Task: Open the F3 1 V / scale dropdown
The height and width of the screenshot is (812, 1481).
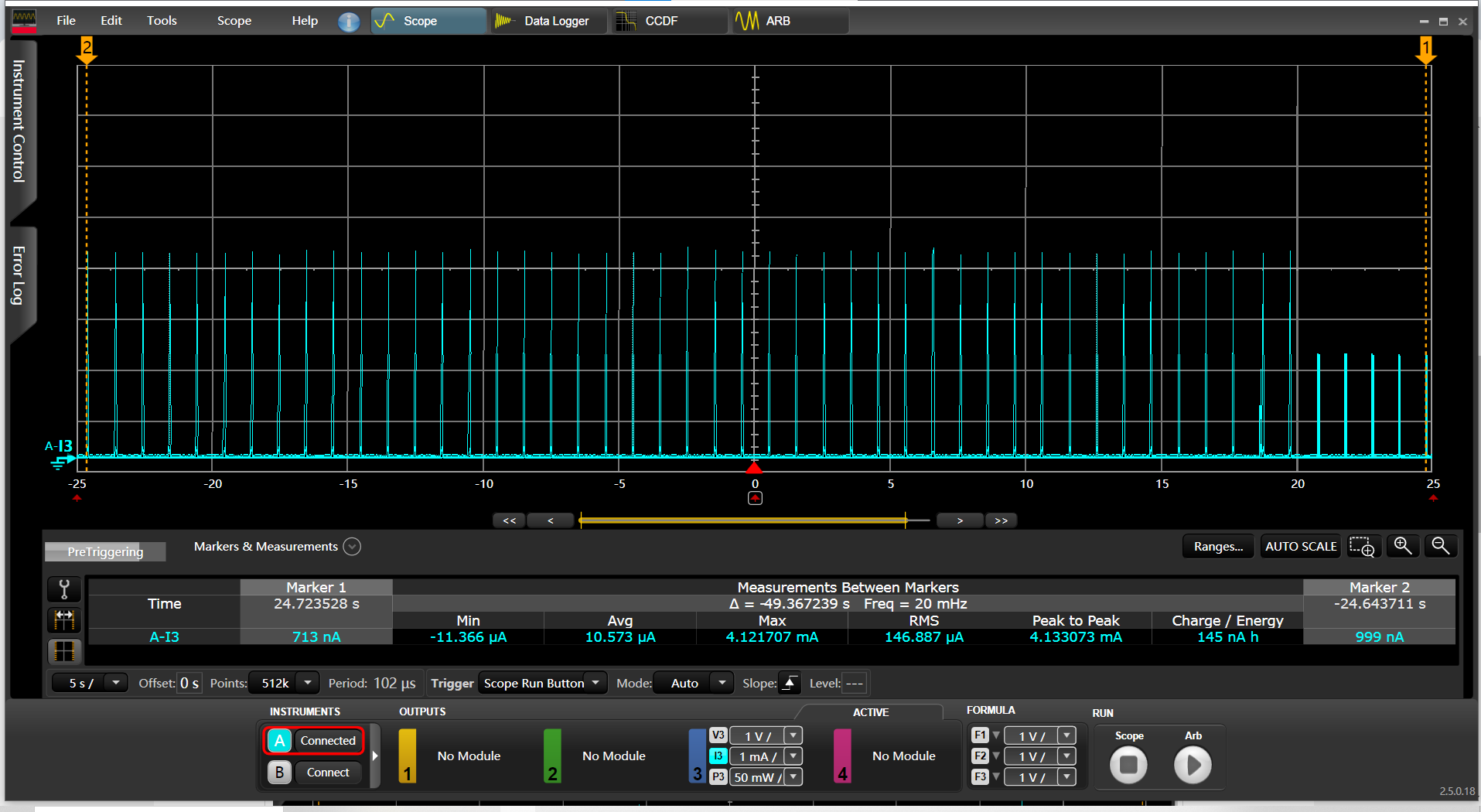Action: (1067, 777)
